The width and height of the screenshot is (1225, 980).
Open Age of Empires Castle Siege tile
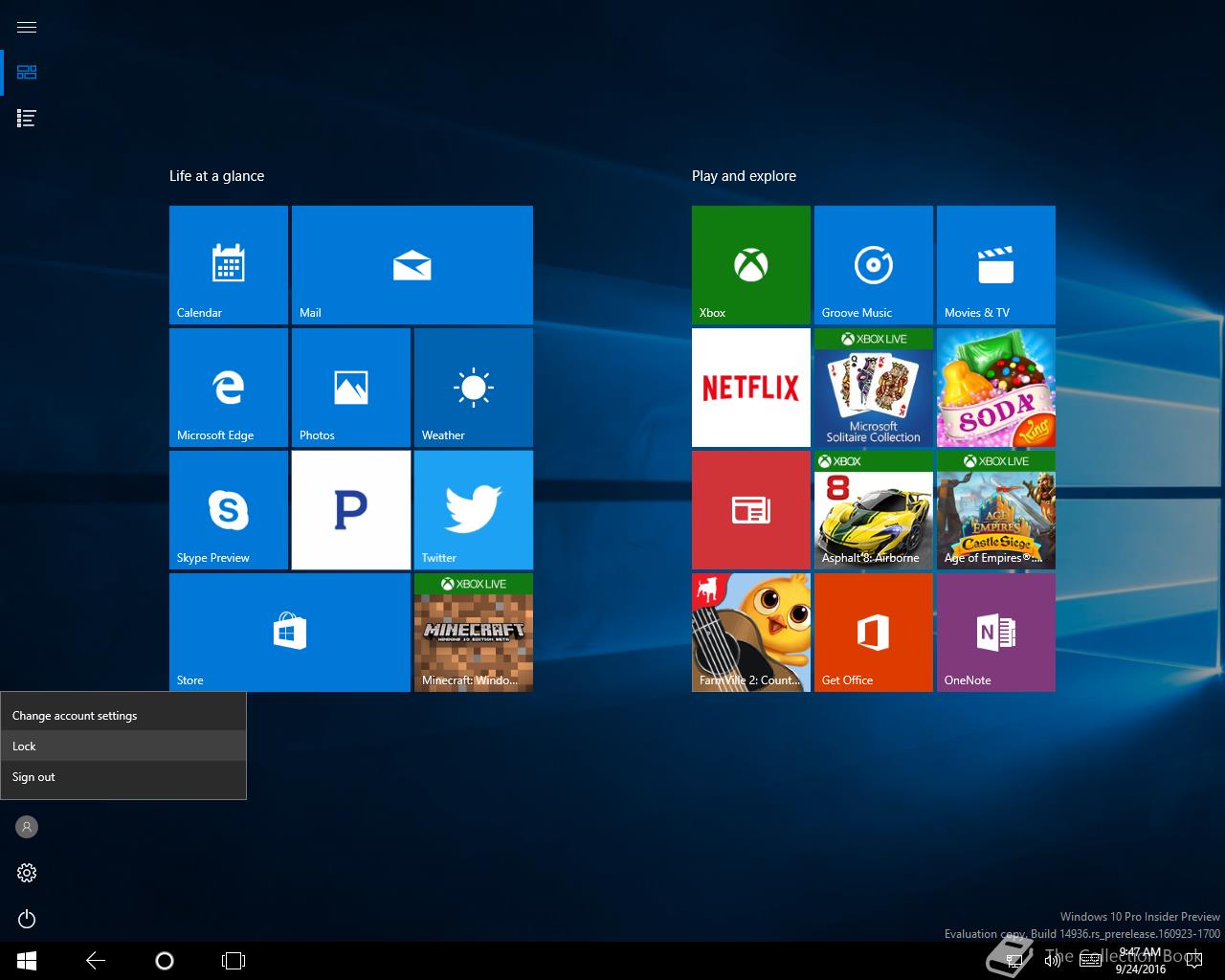pos(996,510)
